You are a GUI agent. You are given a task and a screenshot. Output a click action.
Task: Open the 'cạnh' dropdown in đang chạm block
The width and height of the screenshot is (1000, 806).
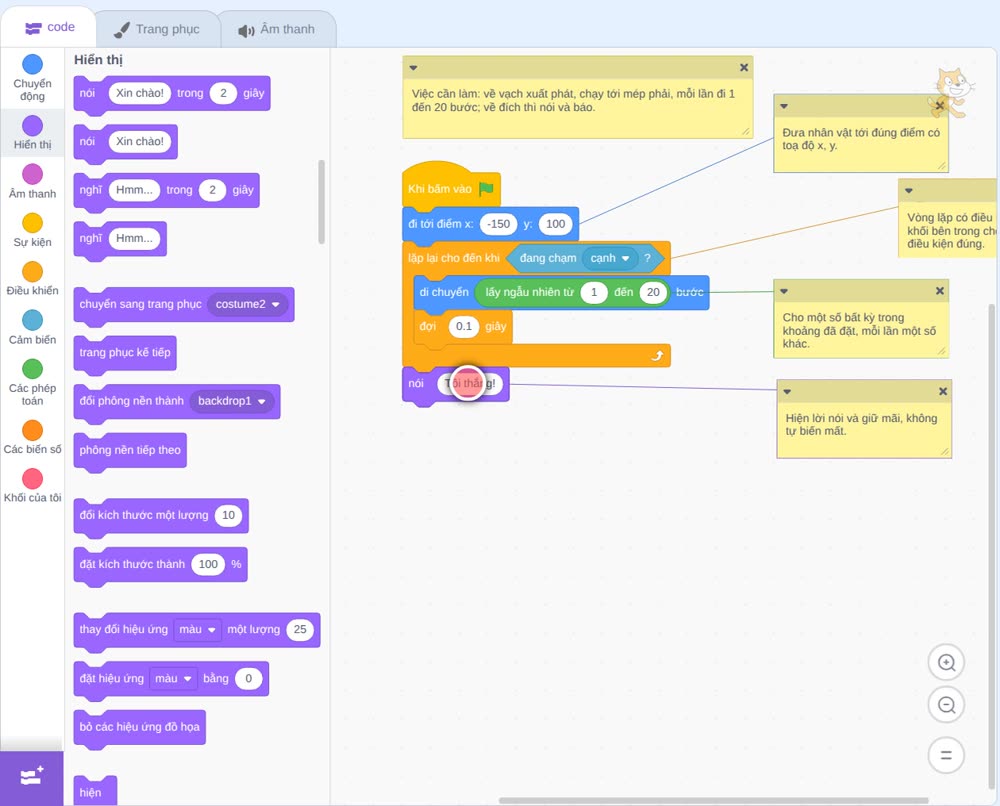tap(610, 258)
